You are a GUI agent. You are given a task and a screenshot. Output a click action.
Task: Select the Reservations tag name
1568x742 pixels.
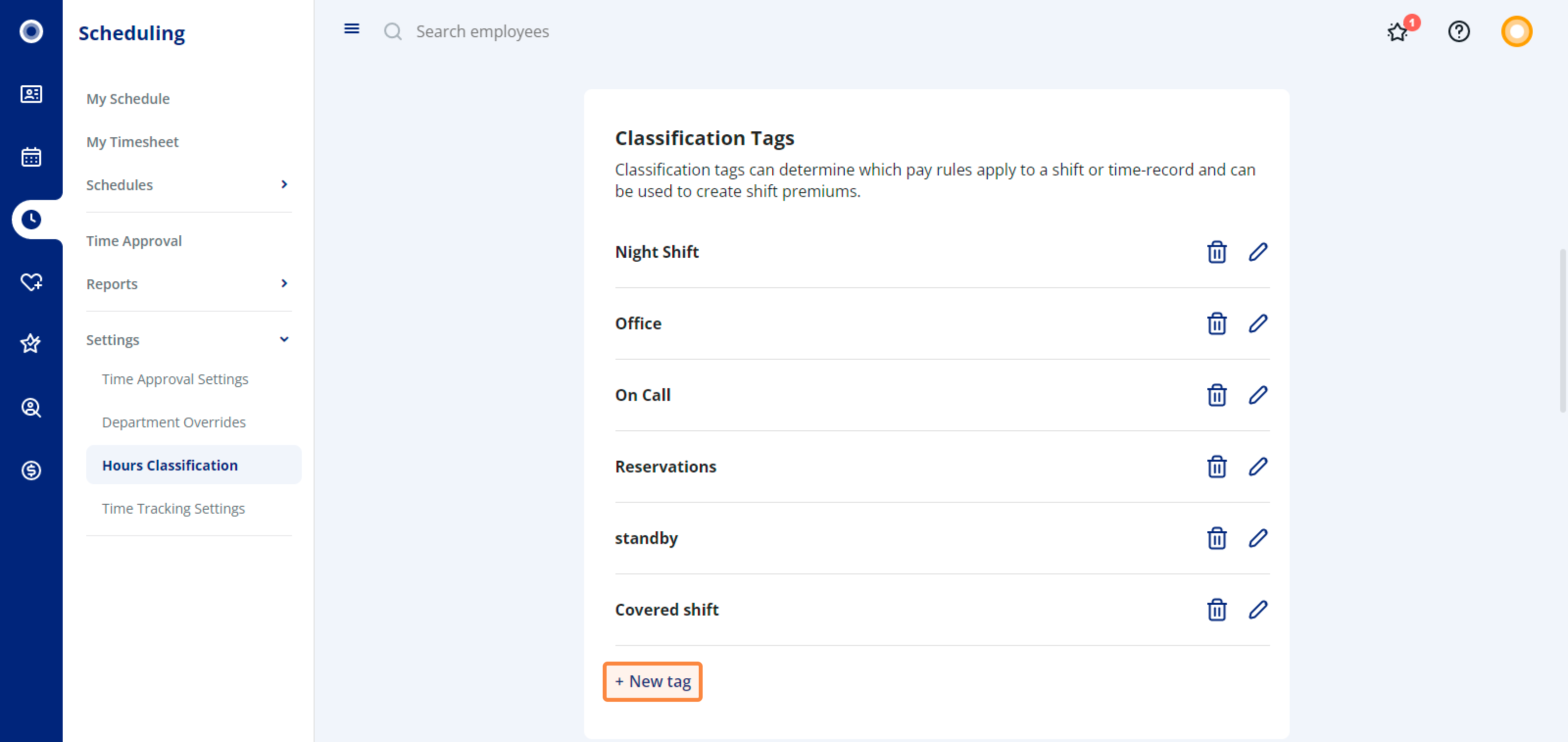665,466
